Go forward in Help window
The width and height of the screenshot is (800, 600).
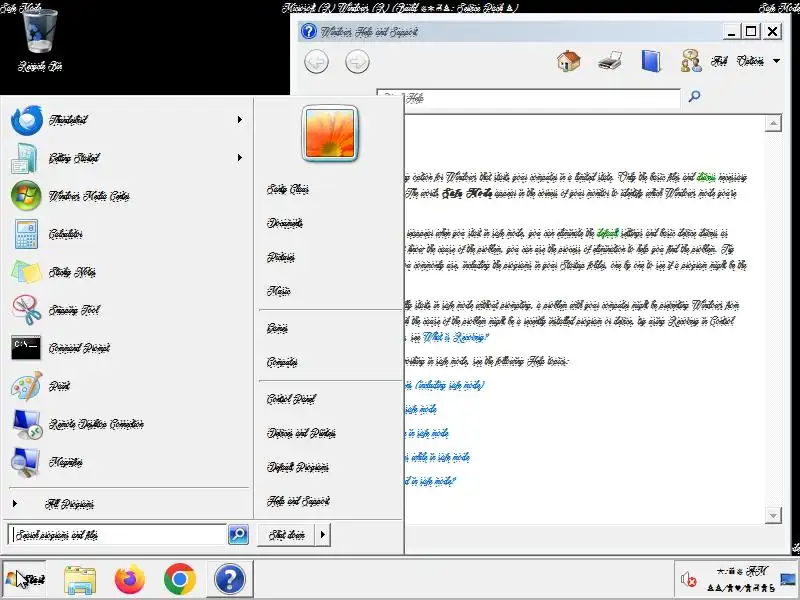tap(357, 62)
